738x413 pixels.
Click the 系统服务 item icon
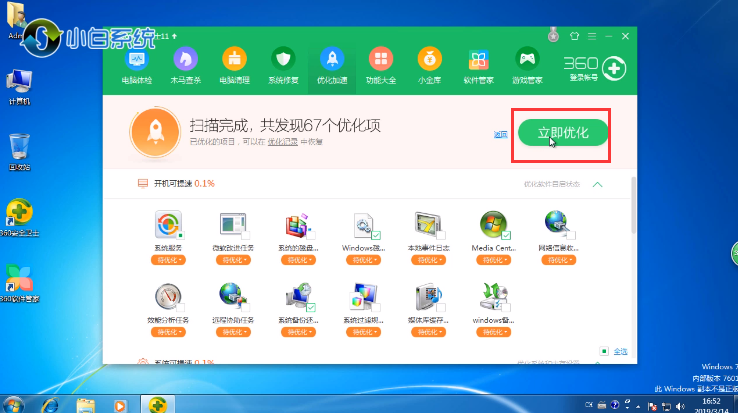(168, 224)
